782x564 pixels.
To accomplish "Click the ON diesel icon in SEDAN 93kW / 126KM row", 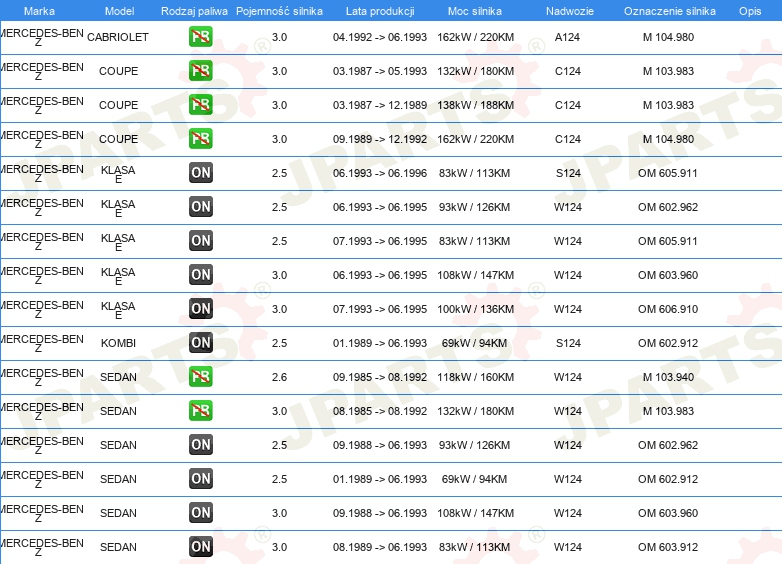I will tap(200, 444).
